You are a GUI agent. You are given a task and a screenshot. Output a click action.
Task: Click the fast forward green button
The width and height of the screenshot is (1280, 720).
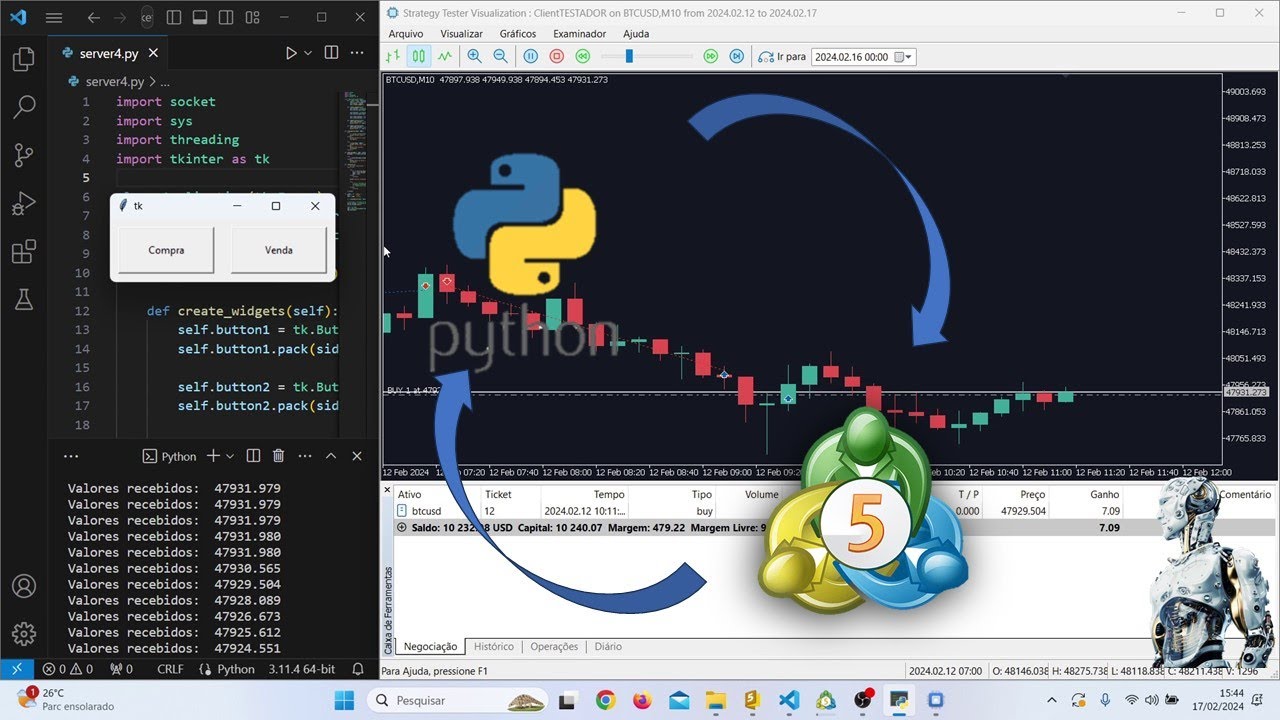711,57
